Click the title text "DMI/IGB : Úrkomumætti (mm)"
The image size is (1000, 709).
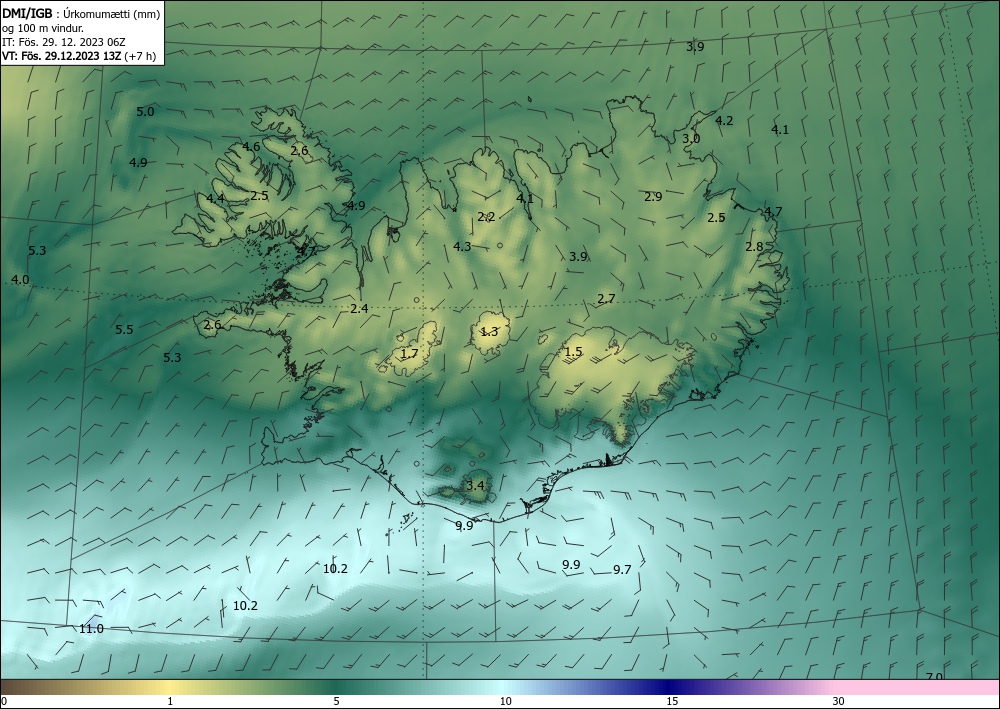point(81,13)
